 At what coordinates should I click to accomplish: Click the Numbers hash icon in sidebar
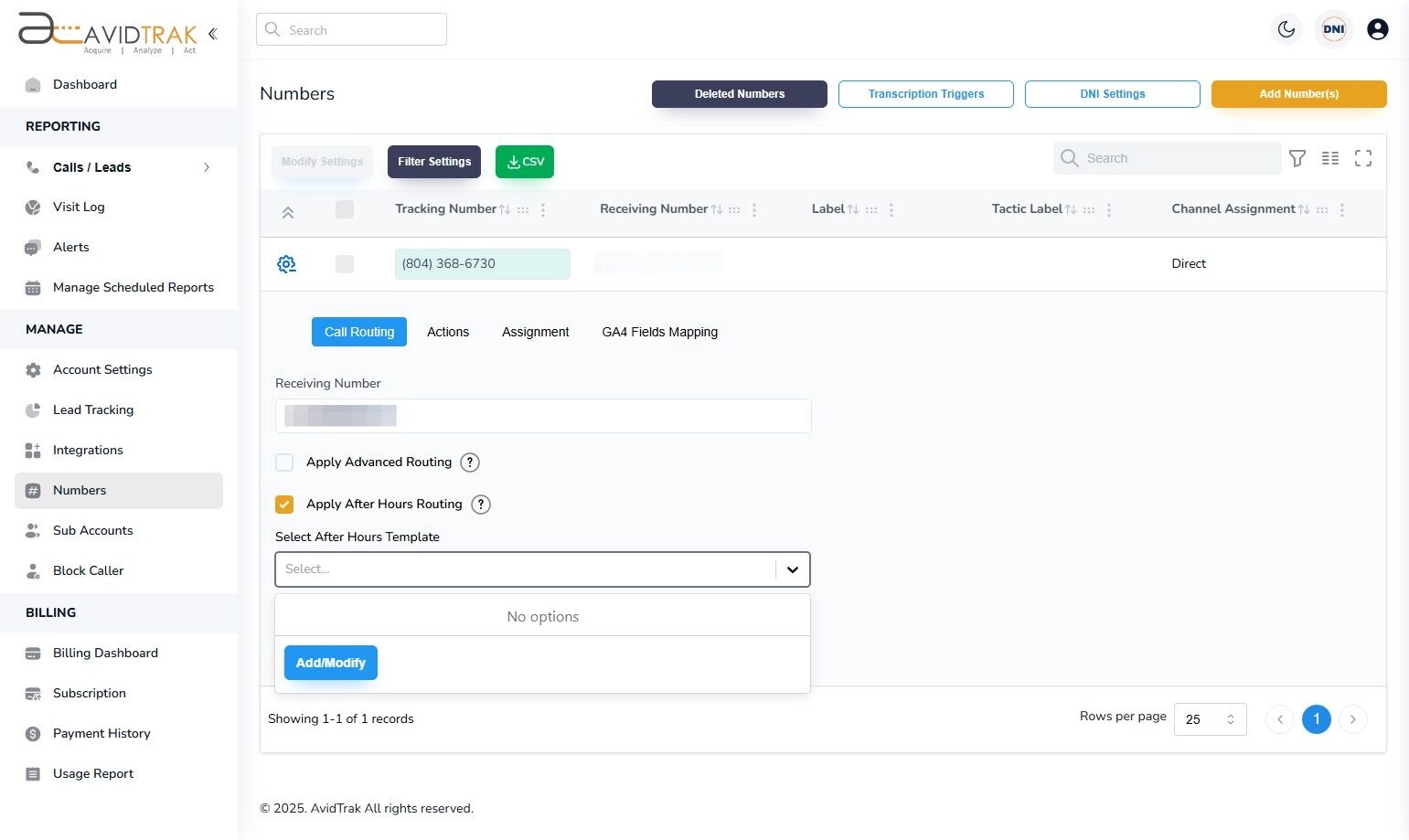click(33, 491)
